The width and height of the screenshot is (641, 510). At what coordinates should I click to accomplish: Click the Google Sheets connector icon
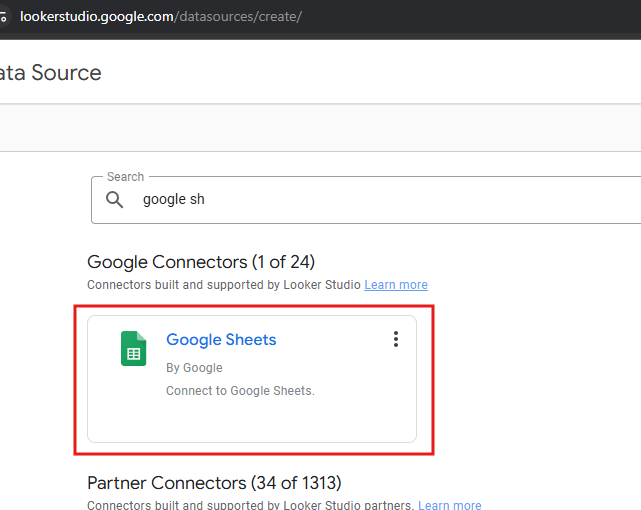tap(133, 348)
